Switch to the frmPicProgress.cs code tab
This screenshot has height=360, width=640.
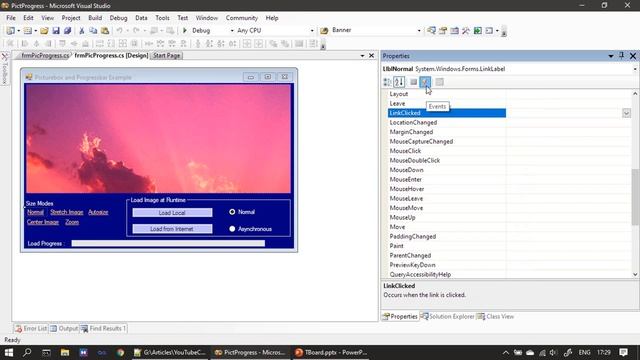[44, 56]
